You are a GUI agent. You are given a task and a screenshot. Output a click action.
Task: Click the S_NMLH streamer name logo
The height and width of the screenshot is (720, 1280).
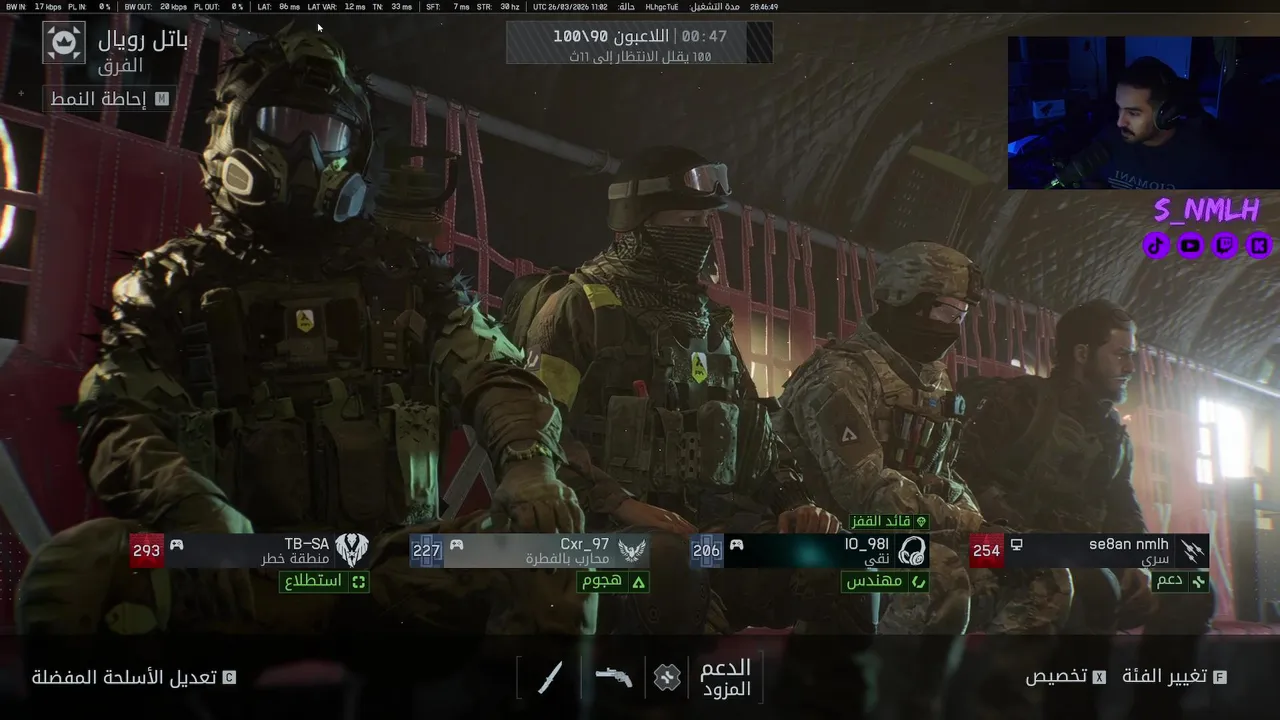point(1206,210)
